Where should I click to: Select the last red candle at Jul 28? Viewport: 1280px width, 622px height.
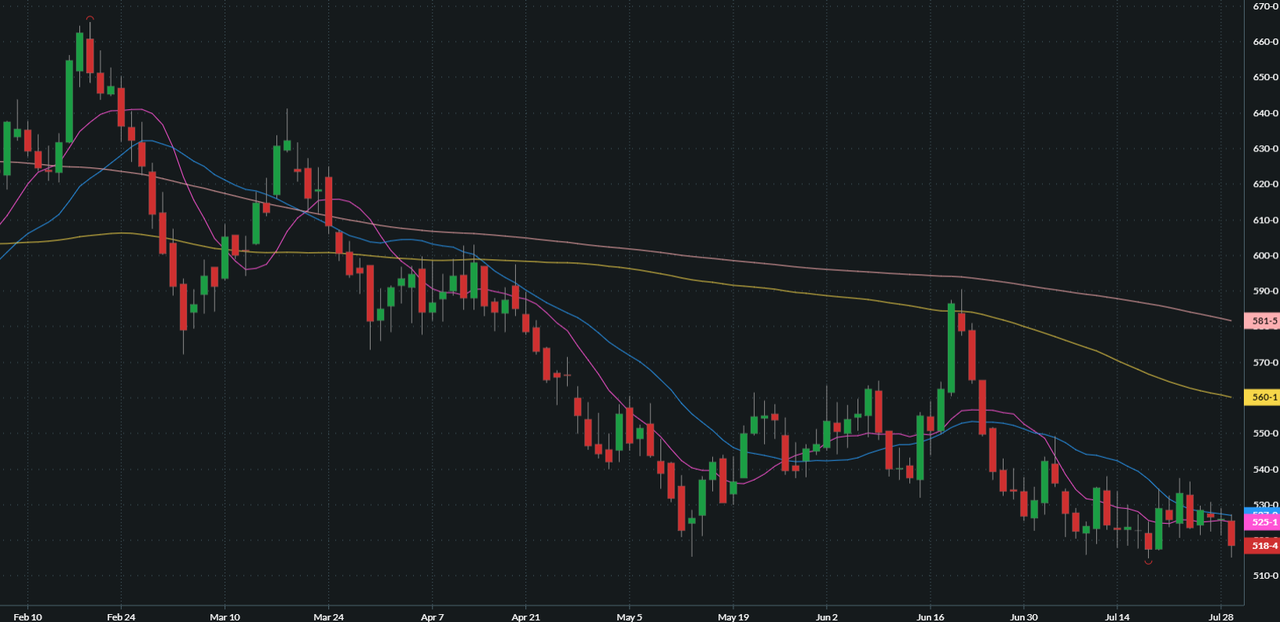click(1232, 533)
